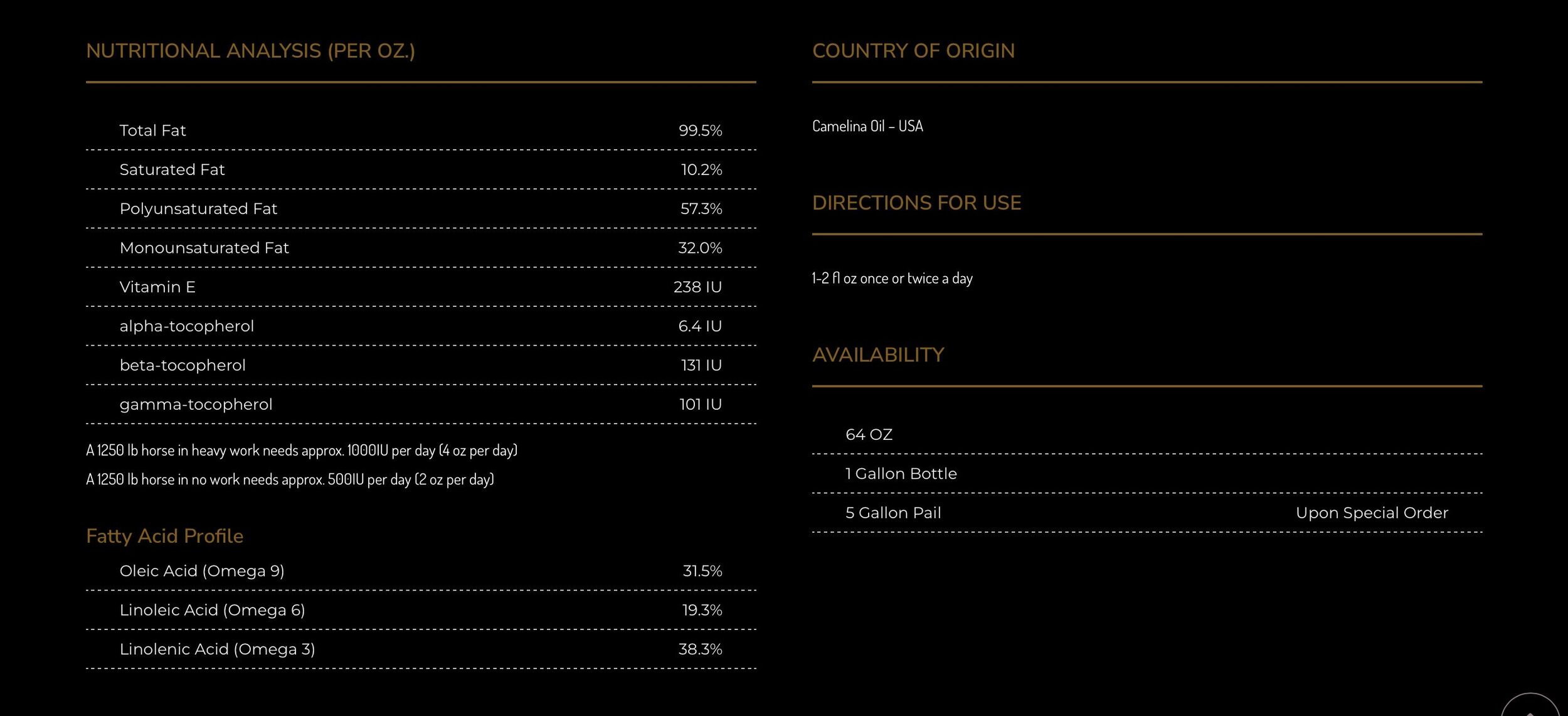Click the Nutritional Analysis (Per Oz.) heading
The height and width of the screenshot is (716, 1568).
pos(250,51)
